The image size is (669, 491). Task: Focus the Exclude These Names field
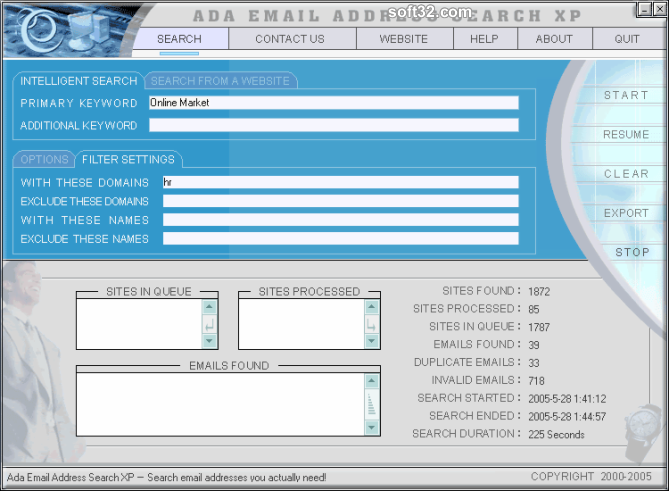[x=340, y=238]
